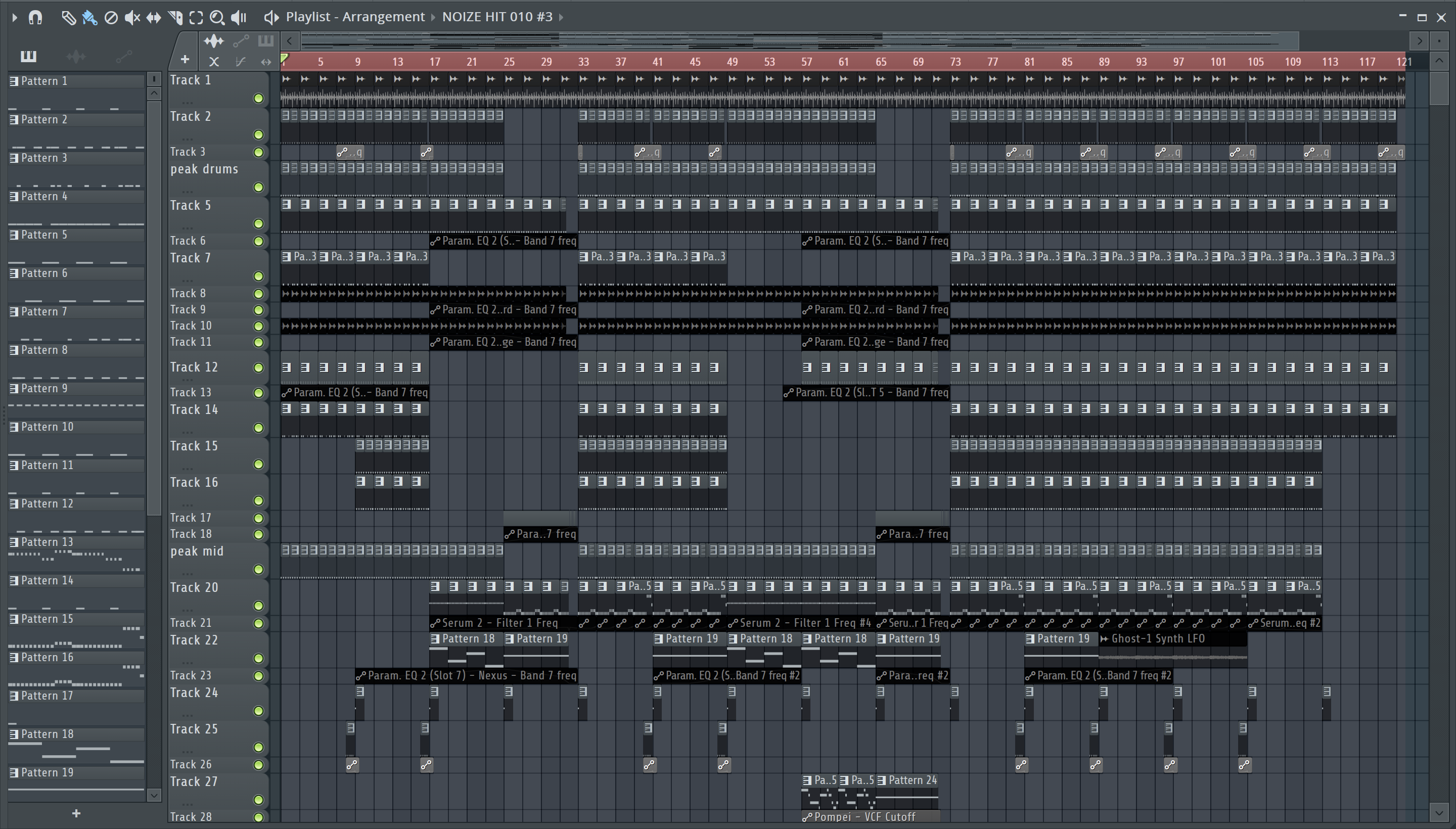Open Pattern 13 menu icon in picker

[x=14, y=542]
